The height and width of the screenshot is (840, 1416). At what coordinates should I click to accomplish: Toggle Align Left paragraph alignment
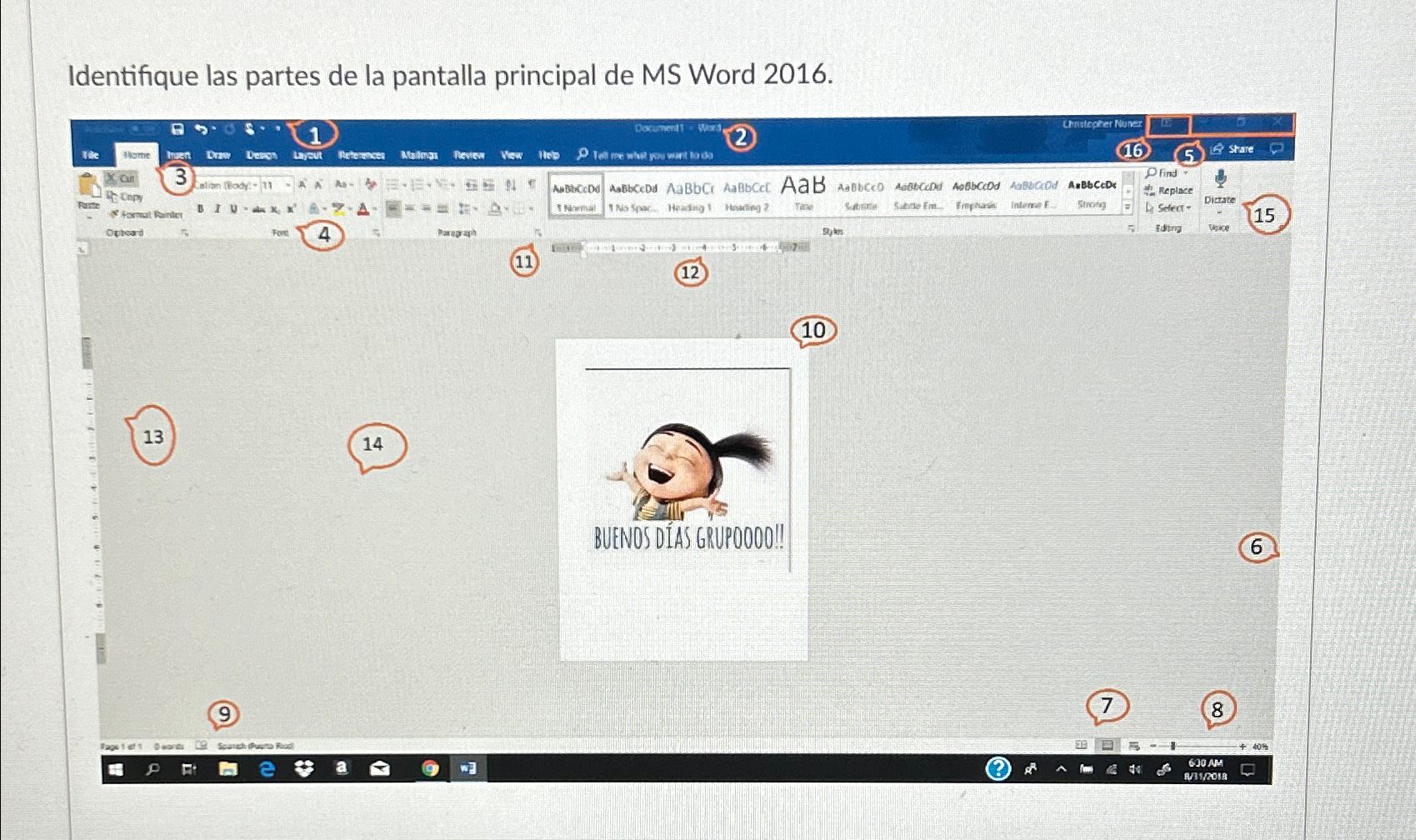pos(393,209)
